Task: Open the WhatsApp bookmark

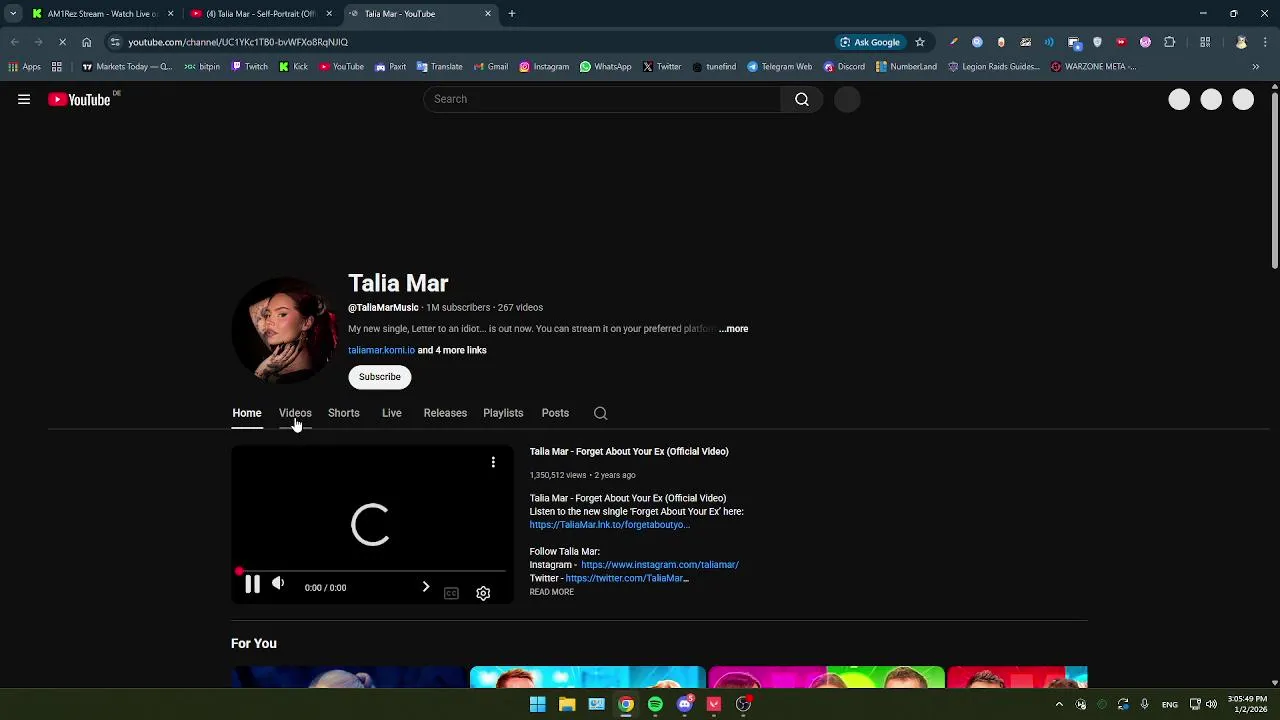Action: pyautogui.click(x=605, y=67)
